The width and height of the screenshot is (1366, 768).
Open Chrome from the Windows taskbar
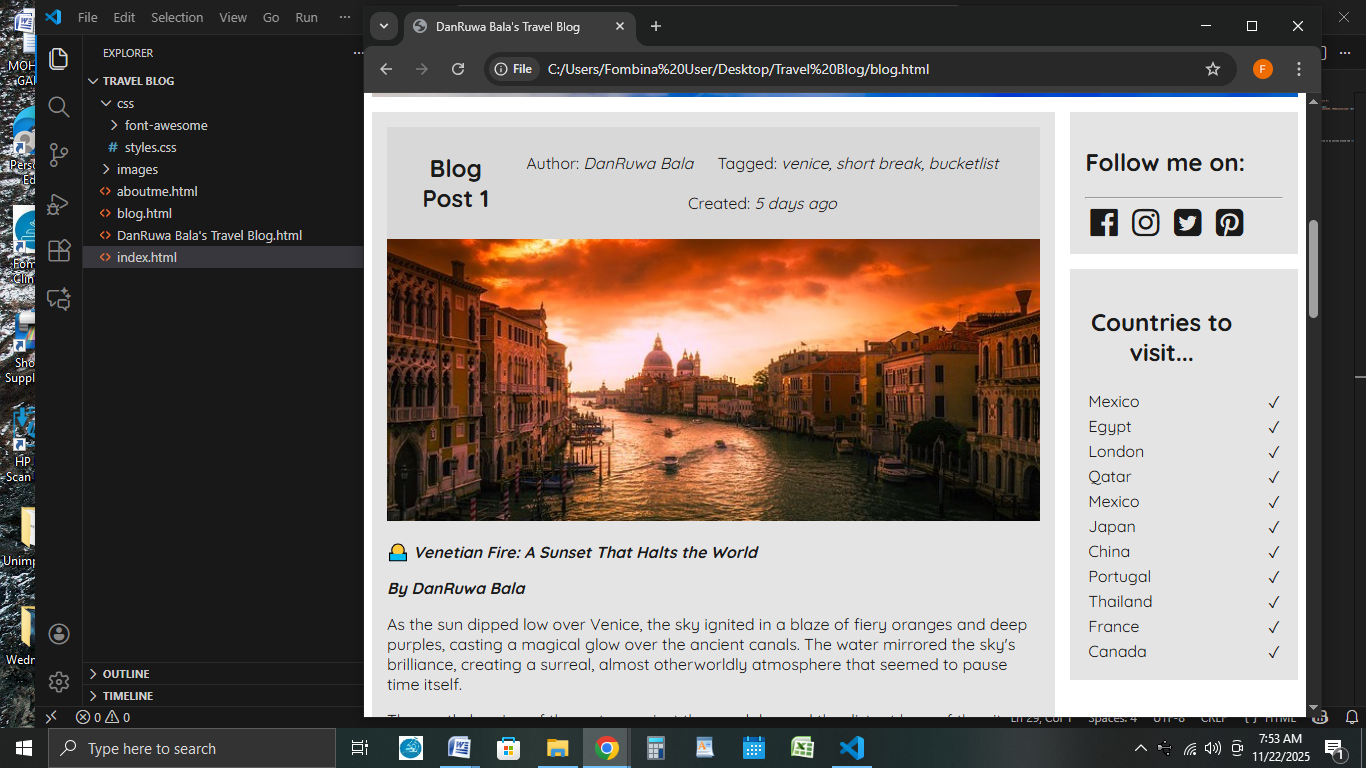tap(607, 748)
